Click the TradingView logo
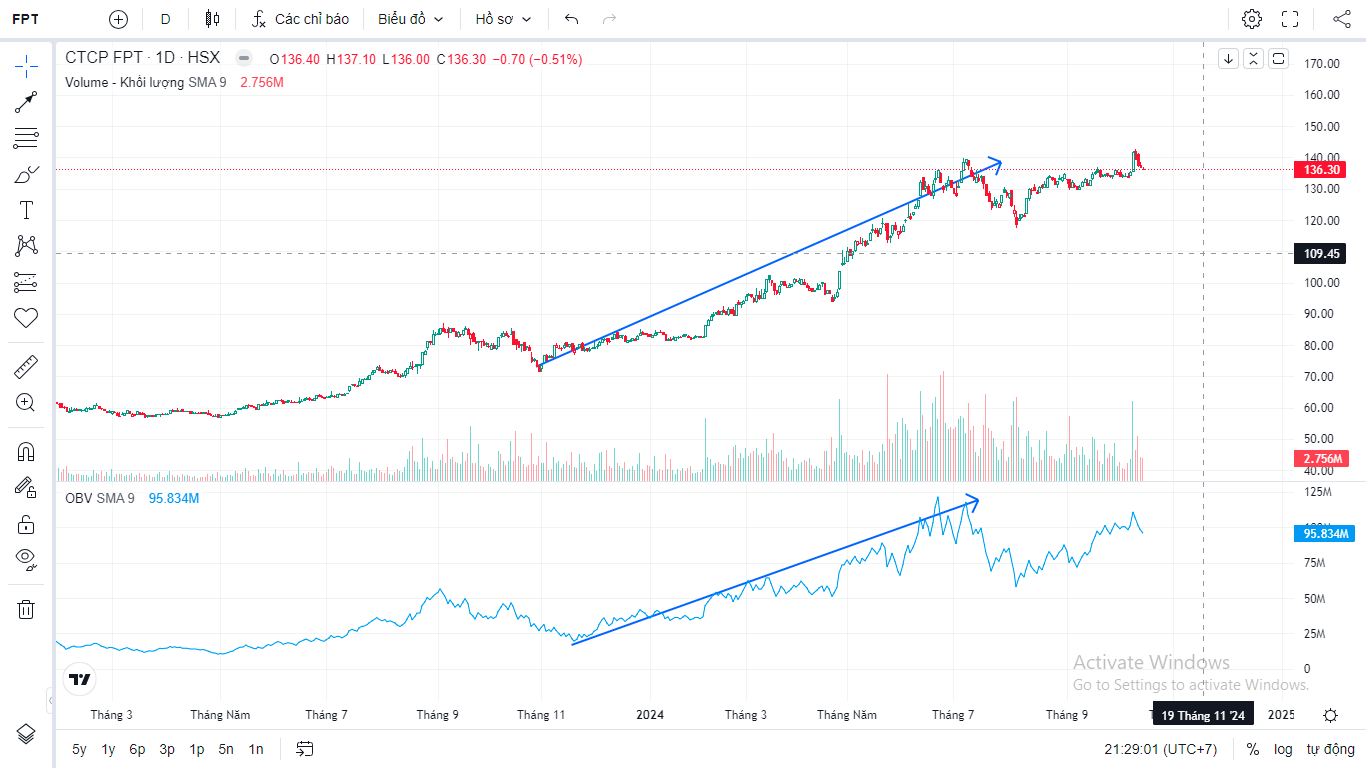The image size is (1366, 768). click(80, 680)
